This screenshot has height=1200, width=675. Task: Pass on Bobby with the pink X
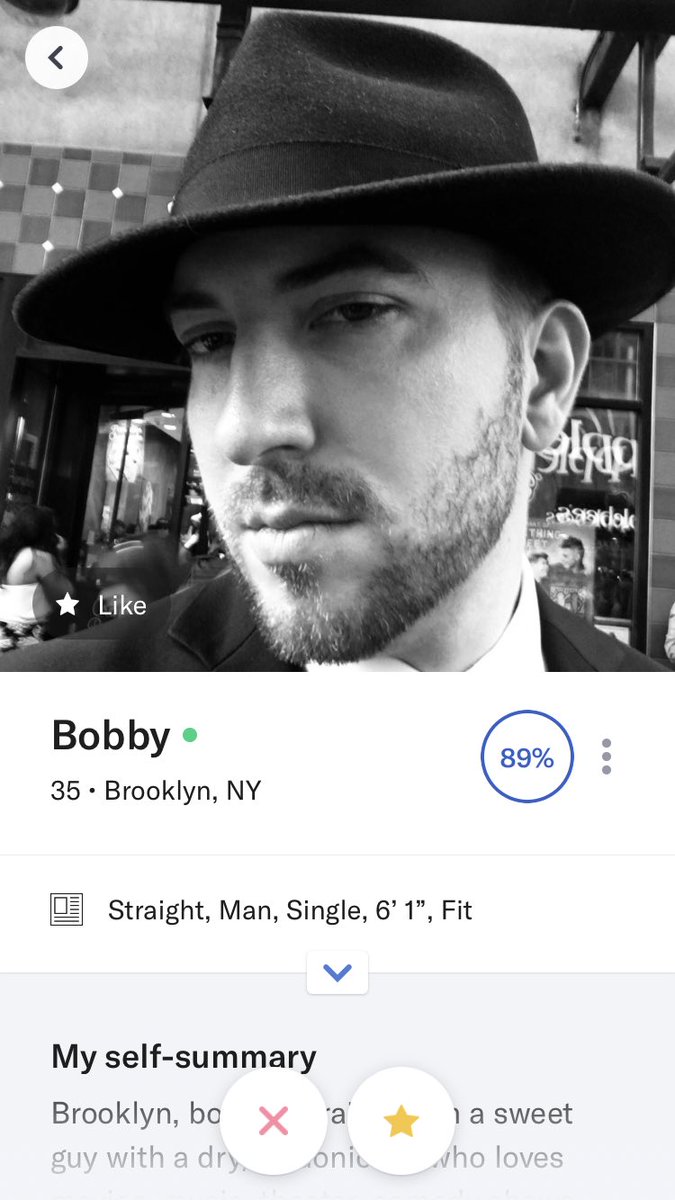(273, 1121)
